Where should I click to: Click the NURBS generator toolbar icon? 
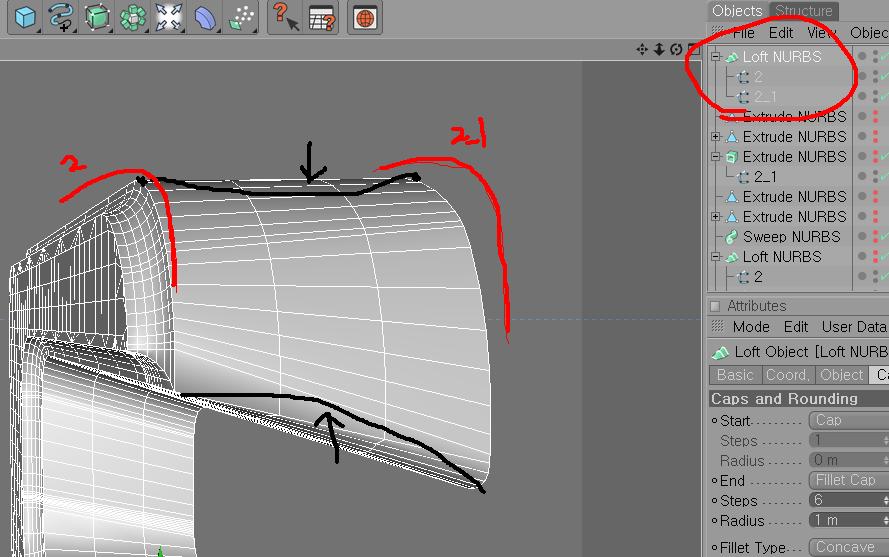97,18
